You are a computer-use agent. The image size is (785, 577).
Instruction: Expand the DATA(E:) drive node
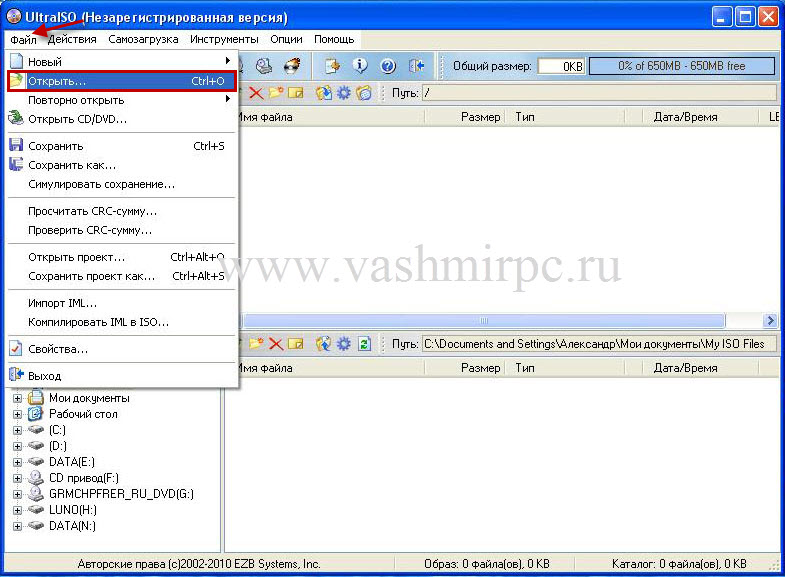[x=18, y=462]
